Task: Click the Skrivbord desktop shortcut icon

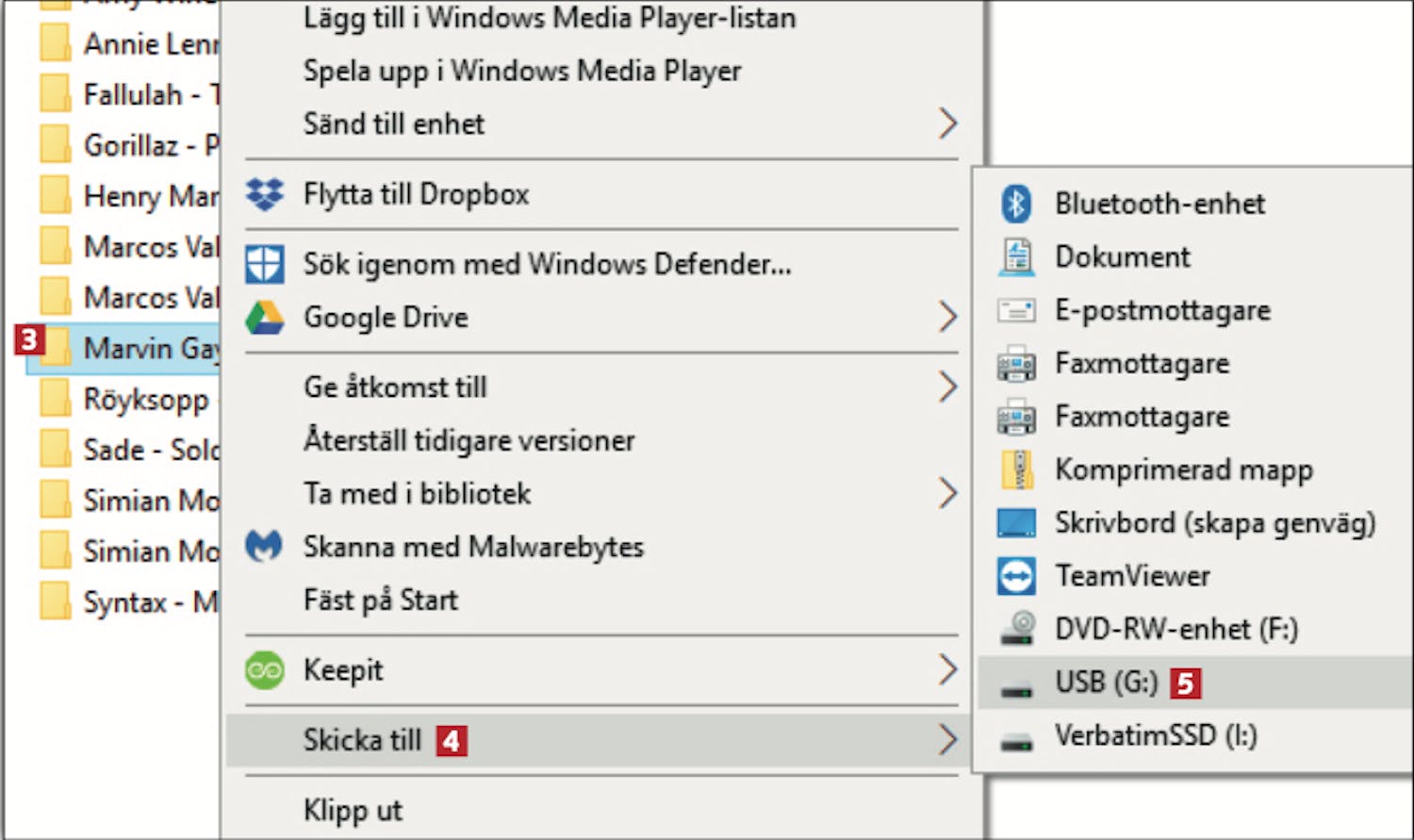Action: [1016, 523]
